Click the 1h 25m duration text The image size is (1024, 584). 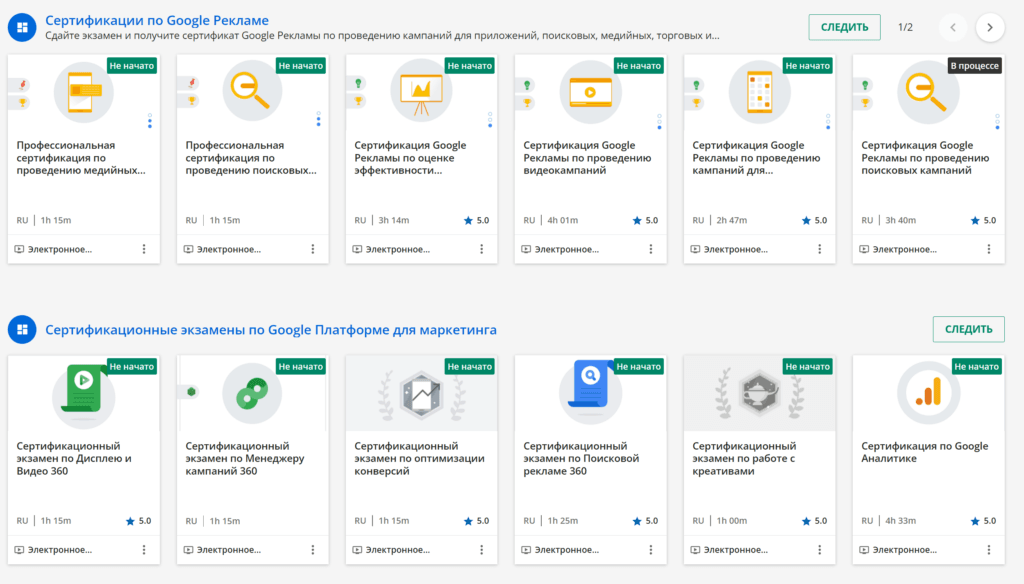tap(563, 521)
